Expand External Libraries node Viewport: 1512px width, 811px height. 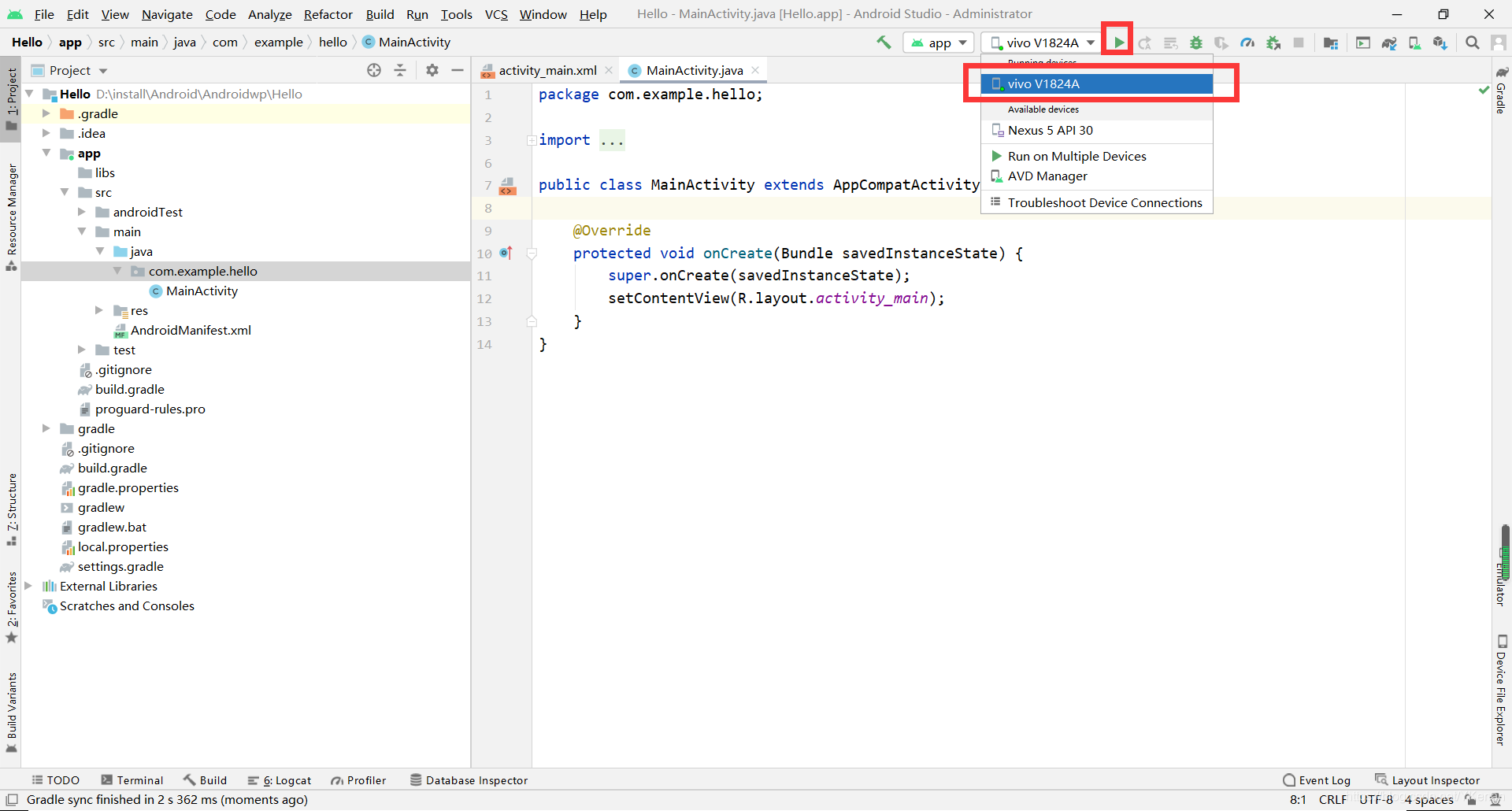click(x=29, y=586)
